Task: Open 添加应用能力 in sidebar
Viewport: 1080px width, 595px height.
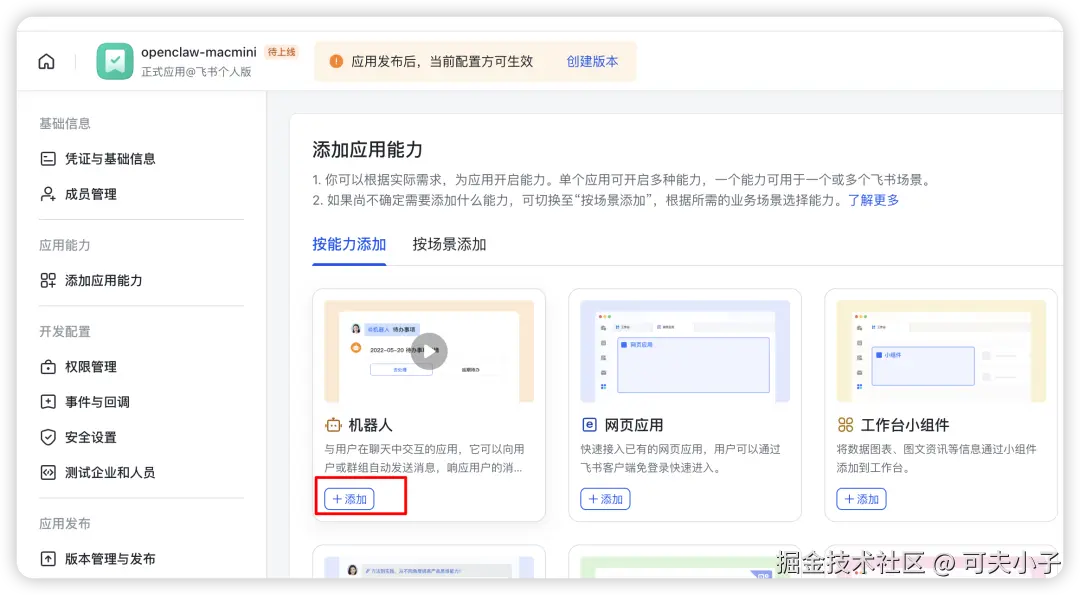Action: coord(103,280)
